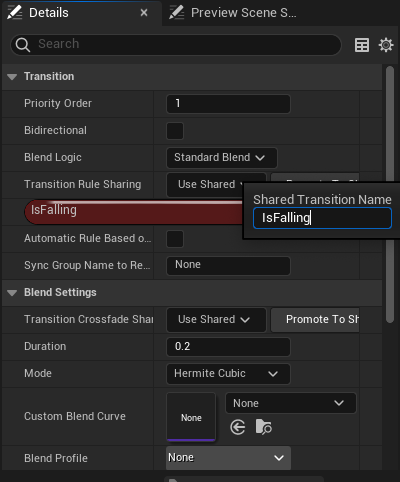Image resolution: width=400 pixels, height=482 pixels.
Task: Click Promote To Shared crossfade button
Action: pos(315,320)
